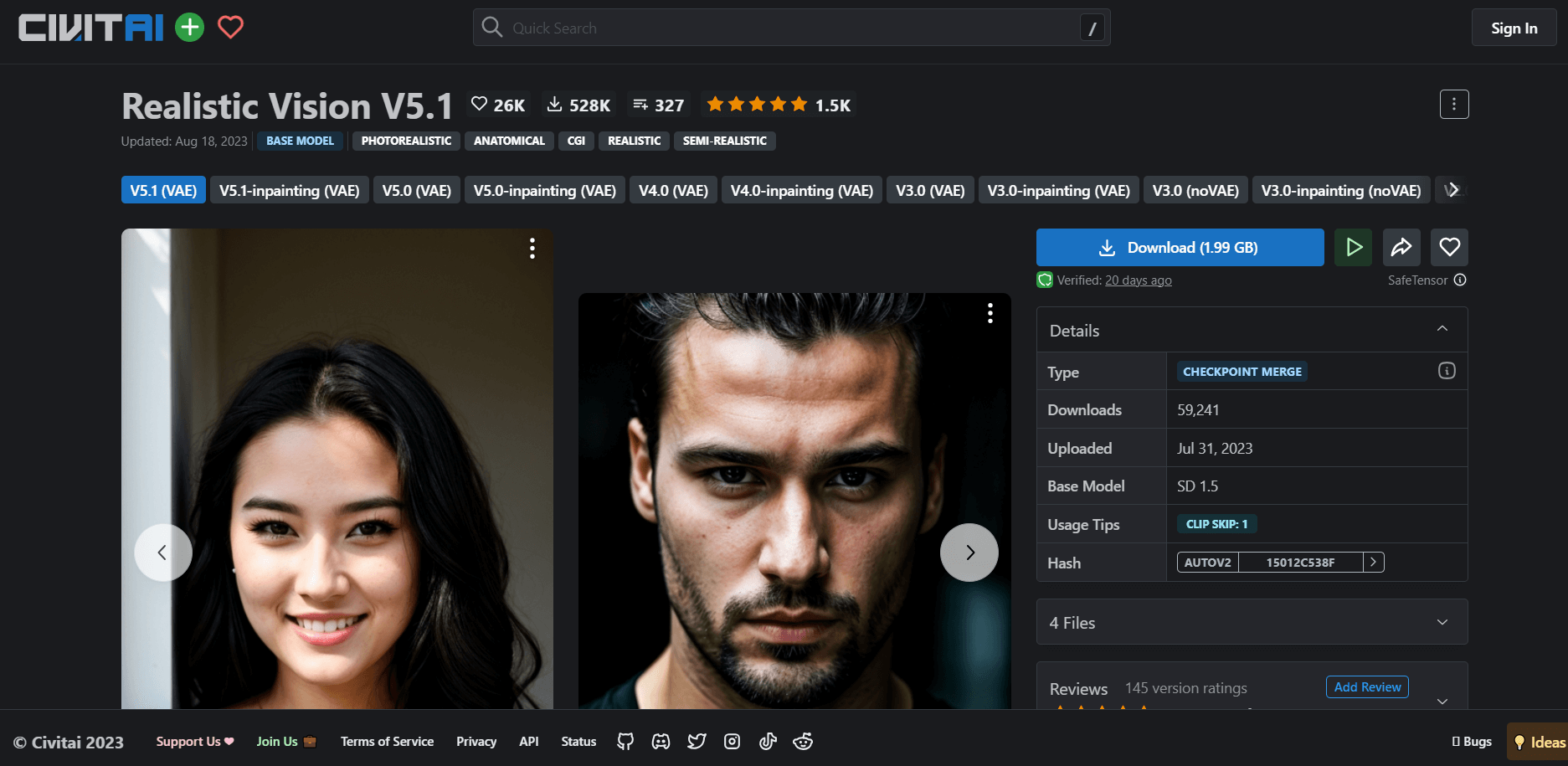Share this model via arrow icon

tap(1401, 248)
